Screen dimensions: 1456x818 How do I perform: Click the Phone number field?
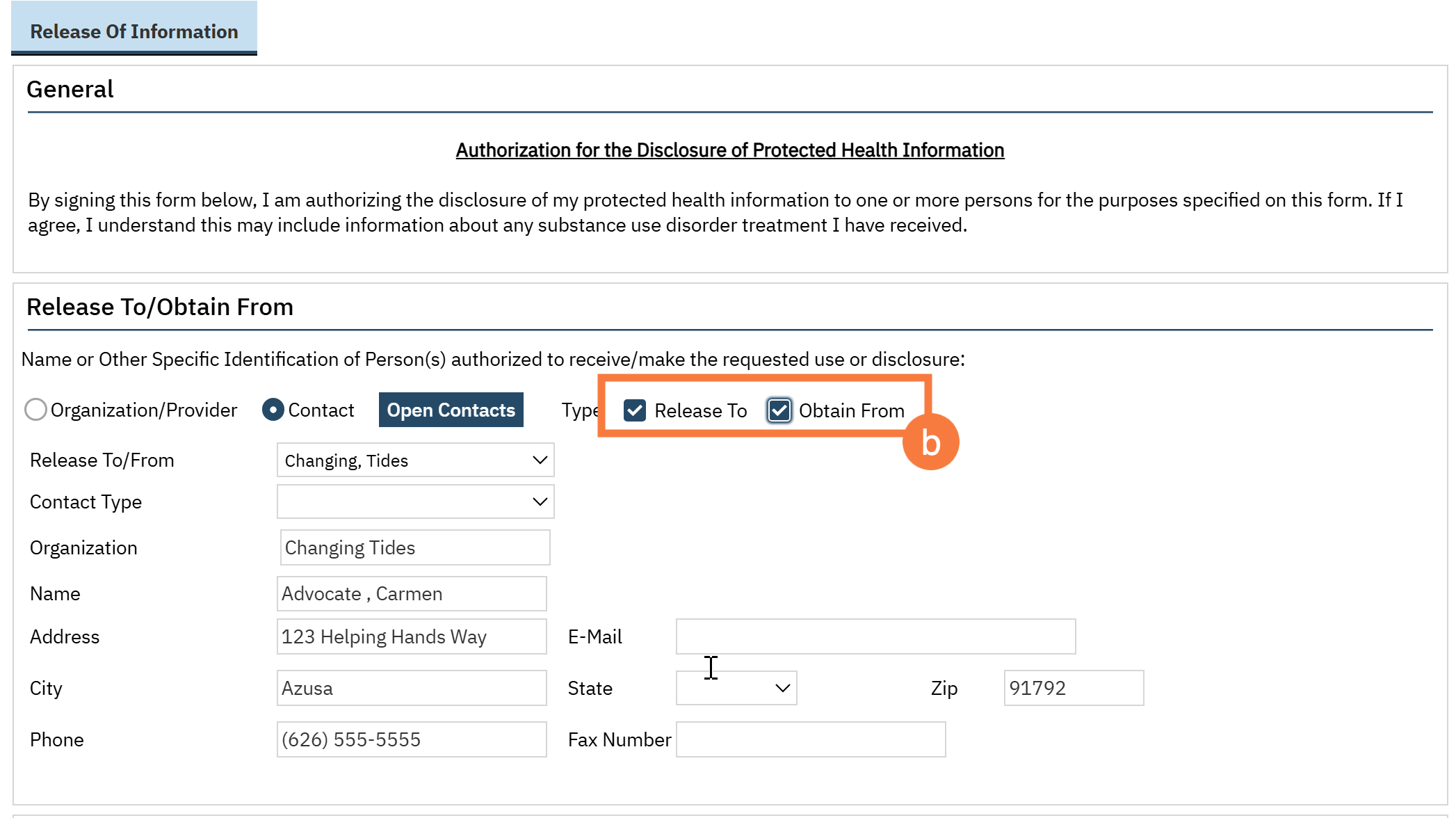411,739
